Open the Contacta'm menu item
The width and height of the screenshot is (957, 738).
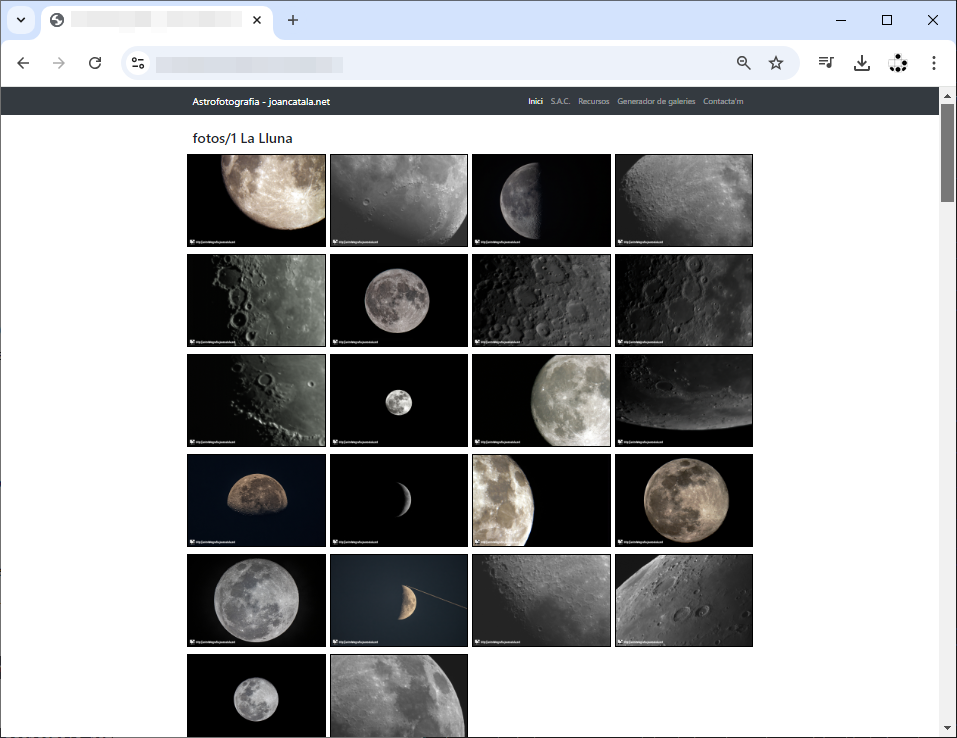point(723,101)
